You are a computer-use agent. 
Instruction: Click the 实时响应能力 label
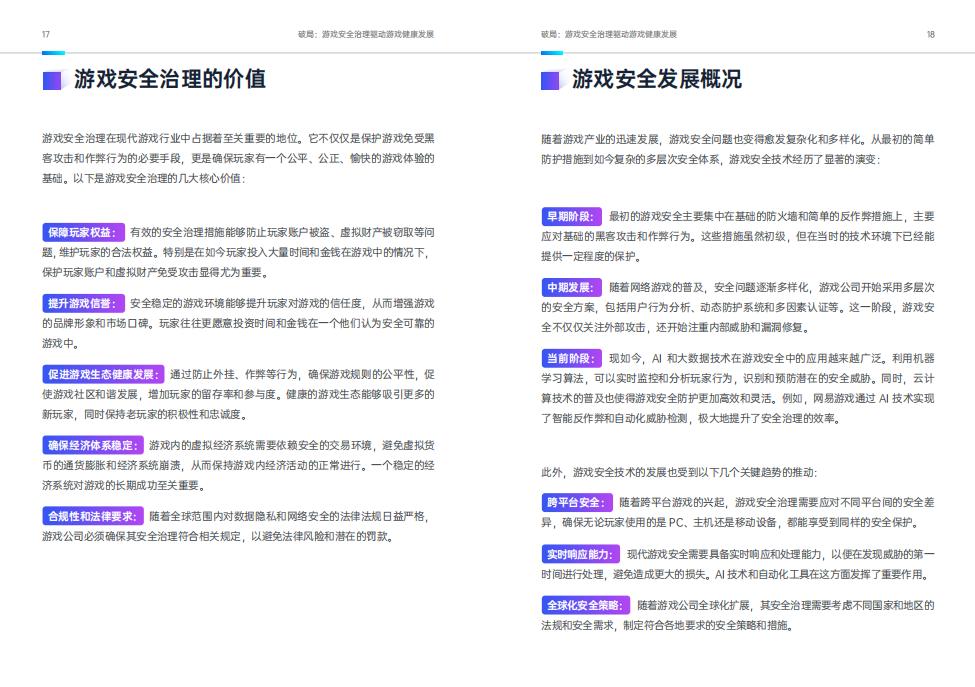coord(581,554)
